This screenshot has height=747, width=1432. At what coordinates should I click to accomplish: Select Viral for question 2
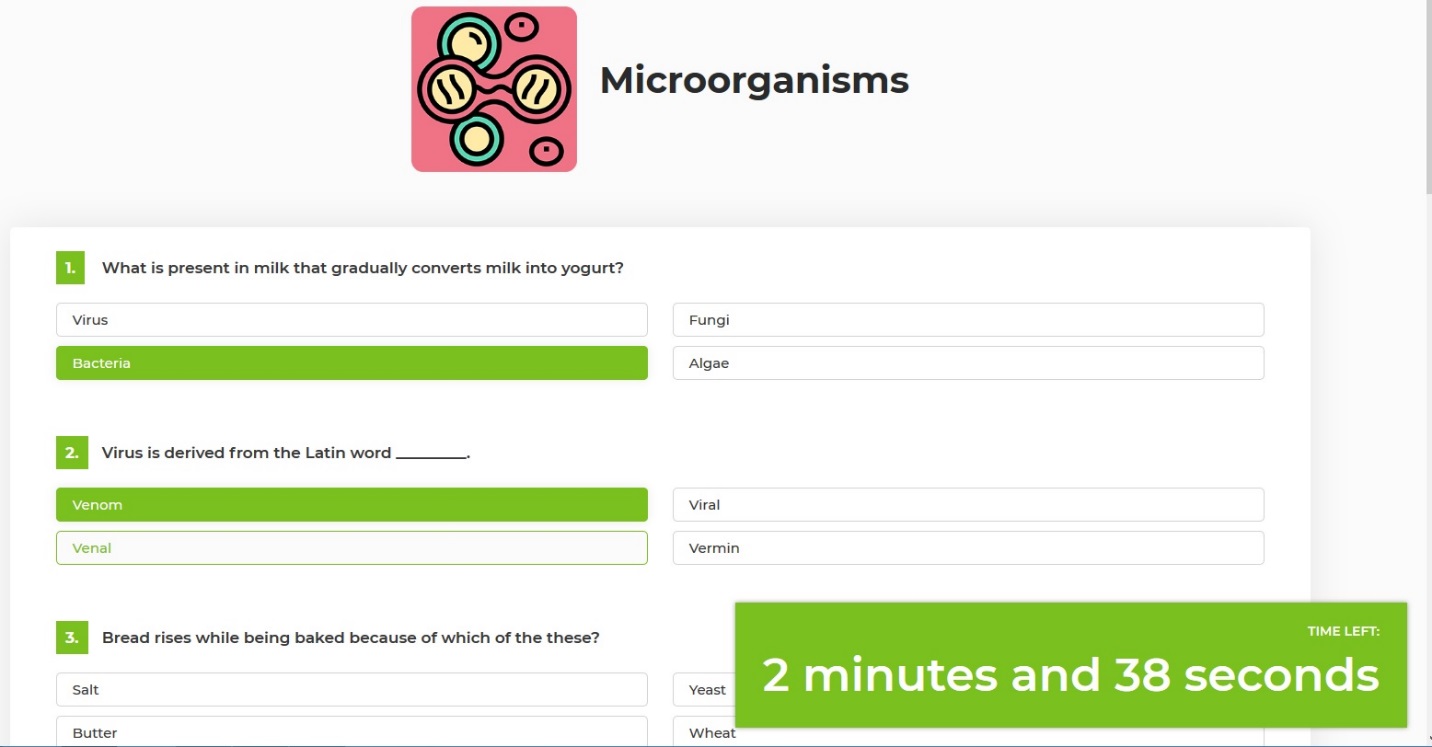(x=967, y=505)
